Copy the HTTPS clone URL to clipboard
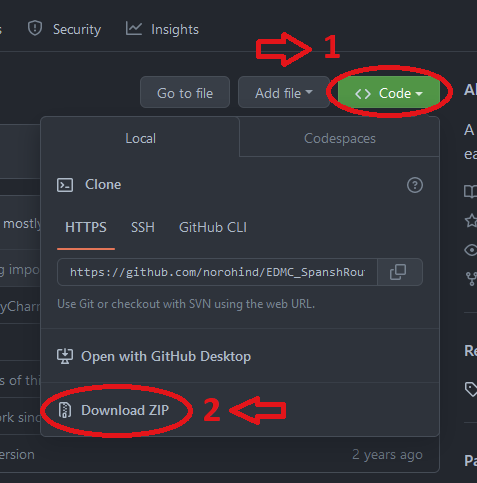 [x=400, y=272]
